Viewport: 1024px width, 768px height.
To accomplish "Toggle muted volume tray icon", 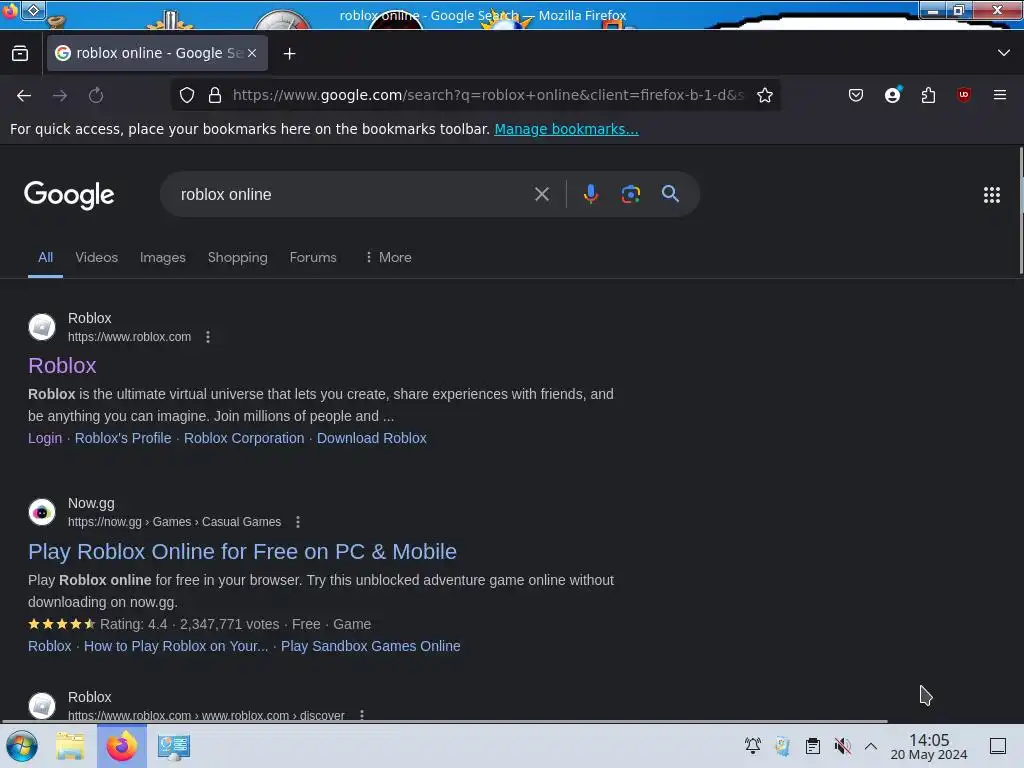I will tap(842, 745).
